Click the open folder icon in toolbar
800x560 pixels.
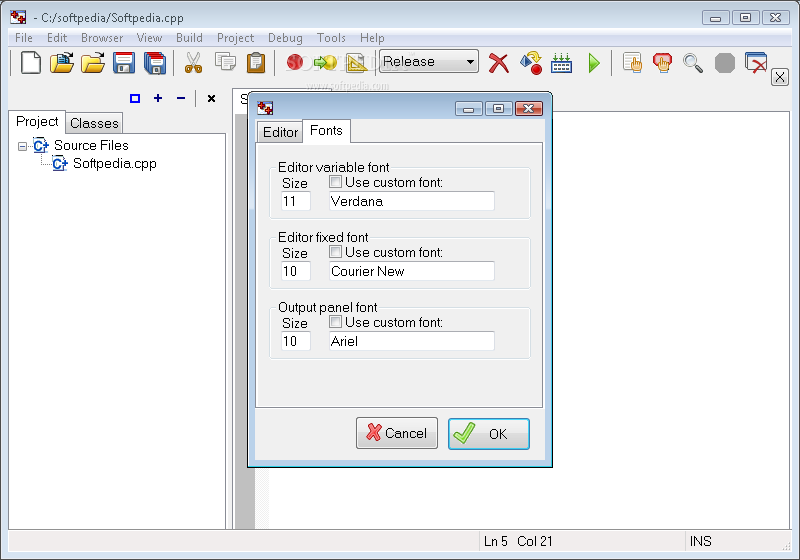point(93,63)
